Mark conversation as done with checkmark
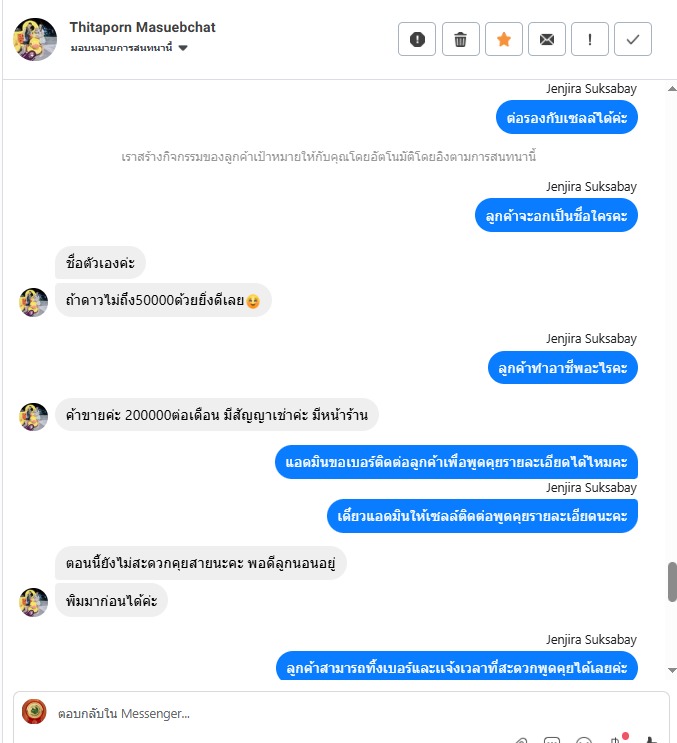This screenshot has width=677, height=743. tap(633, 39)
